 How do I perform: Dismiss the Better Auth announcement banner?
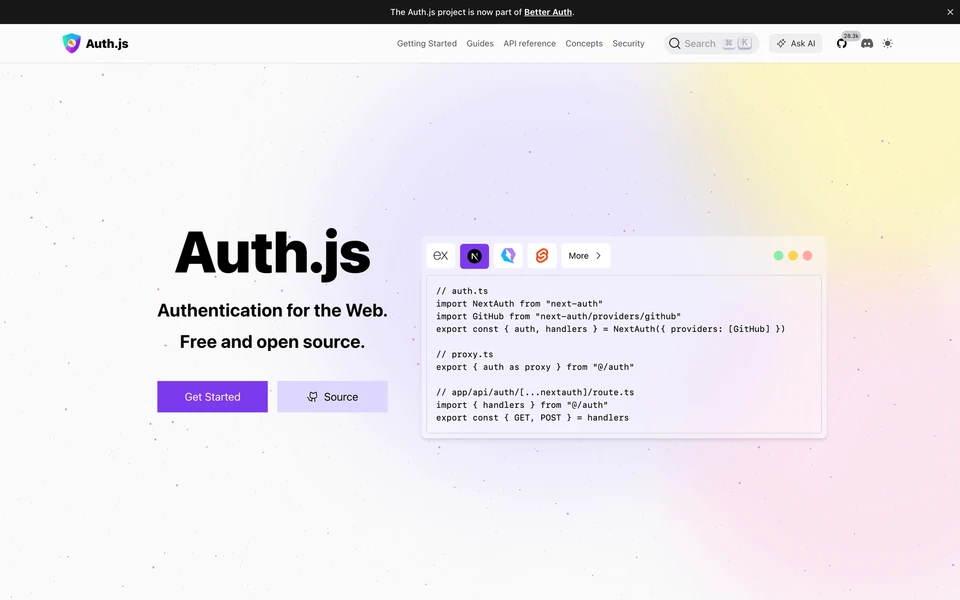(950, 12)
